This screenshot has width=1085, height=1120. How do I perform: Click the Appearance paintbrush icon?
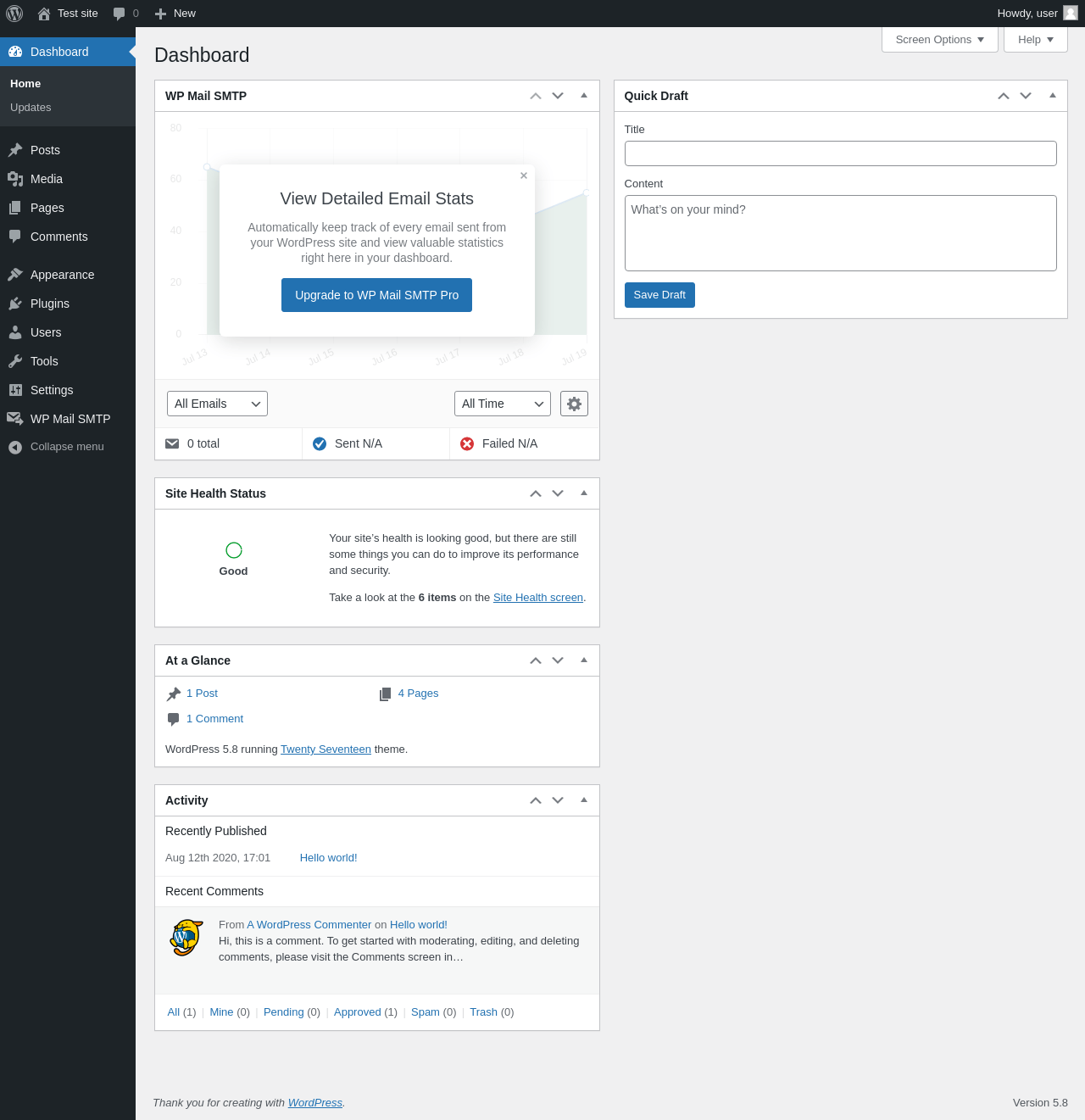click(15, 275)
